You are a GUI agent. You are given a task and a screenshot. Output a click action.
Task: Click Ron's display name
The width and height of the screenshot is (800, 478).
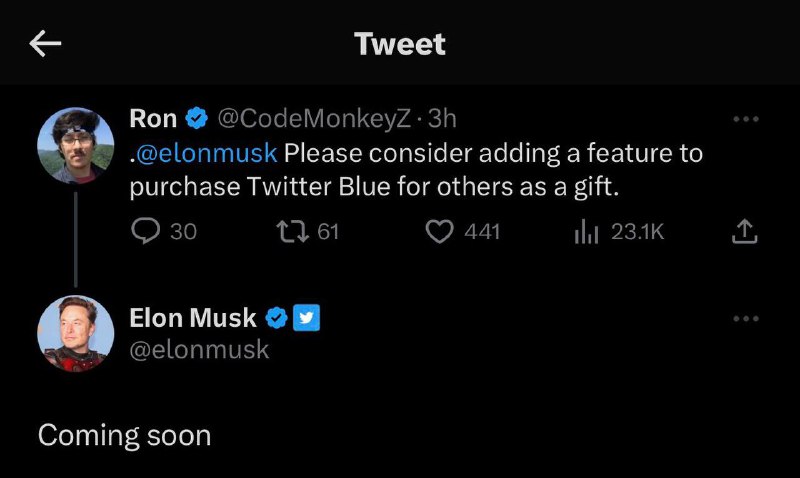[153, 119]
